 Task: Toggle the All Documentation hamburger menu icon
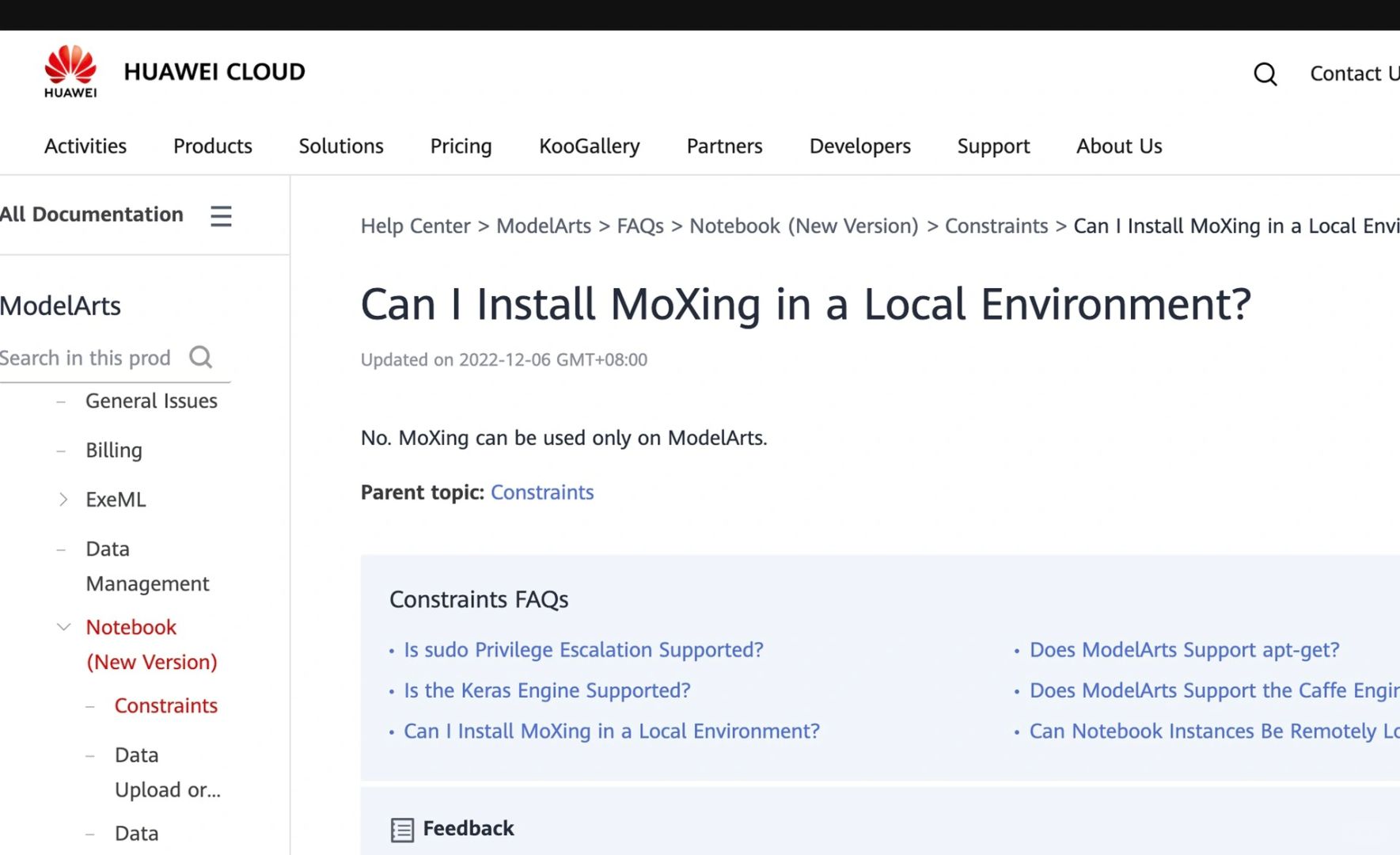(221, 215)
